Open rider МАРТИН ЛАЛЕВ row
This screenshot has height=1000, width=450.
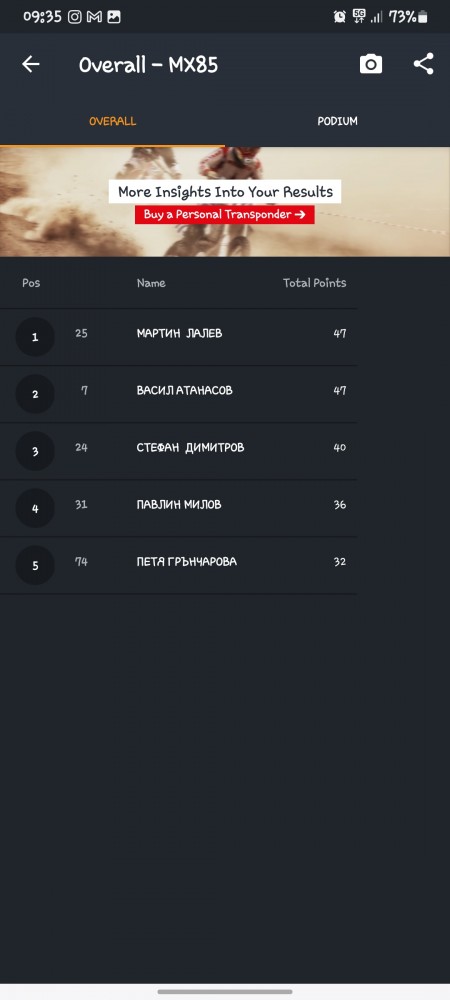(178, 337)
